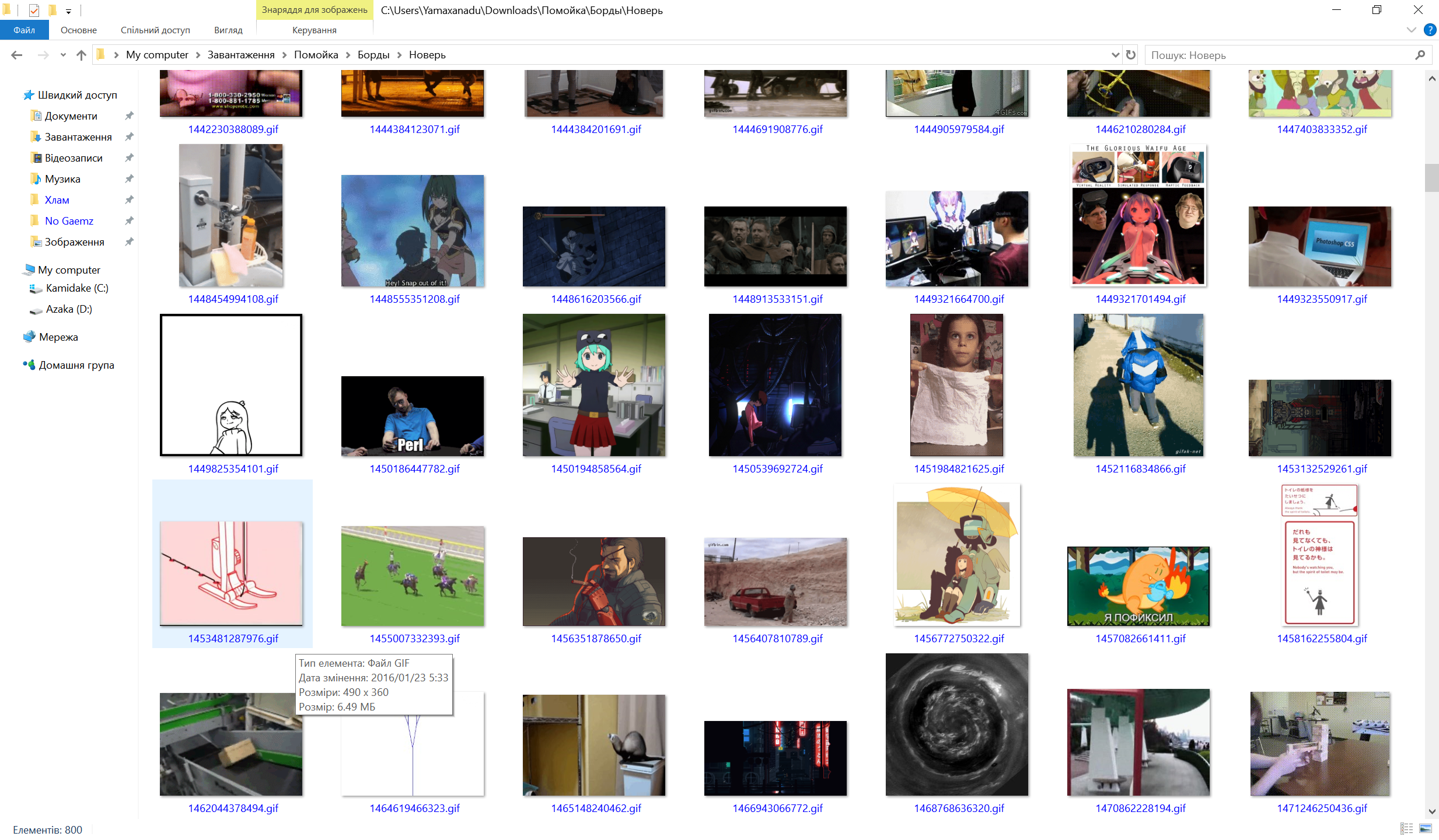
Task: Switch to the large thumbnails view icon
Action: point(1426,828)
